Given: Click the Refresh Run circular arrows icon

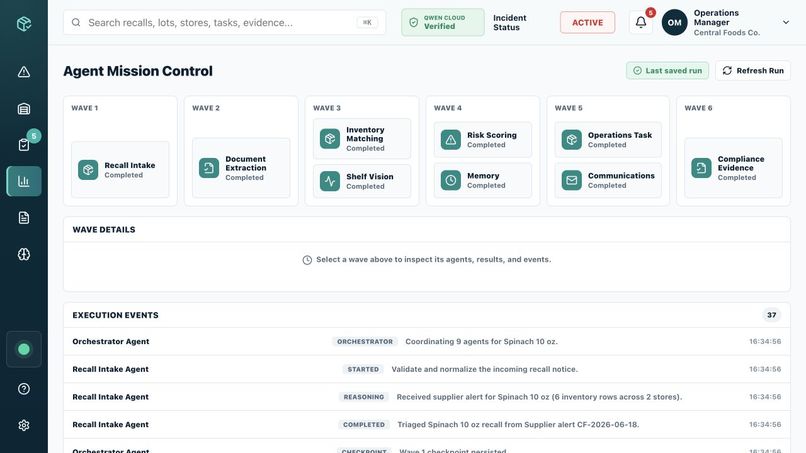Looking at the screenshot, I should (x=727, y=71).
